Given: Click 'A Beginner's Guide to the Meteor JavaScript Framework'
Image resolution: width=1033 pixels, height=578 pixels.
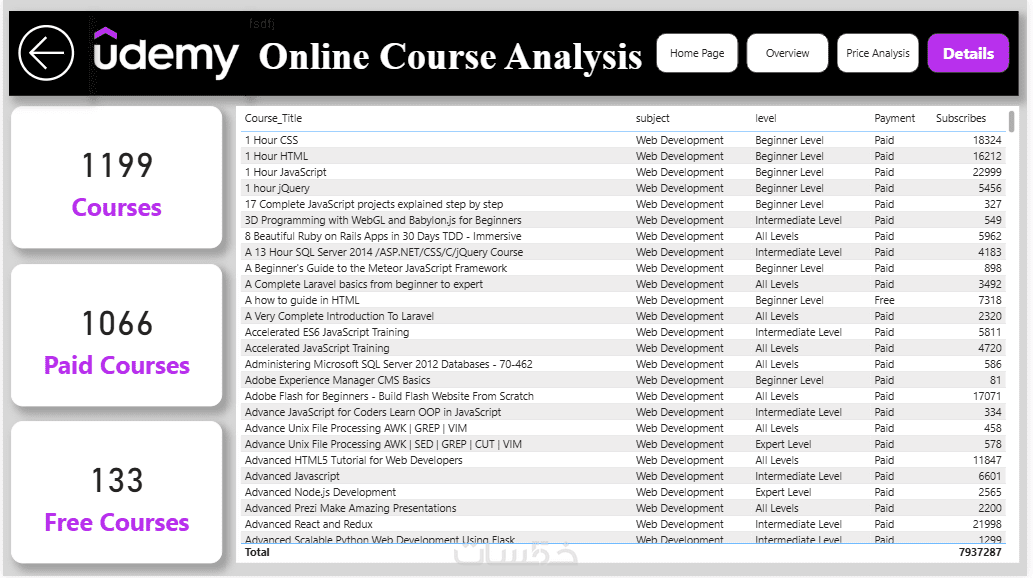Looking at the screenshot, I should [x=376, y=268].
